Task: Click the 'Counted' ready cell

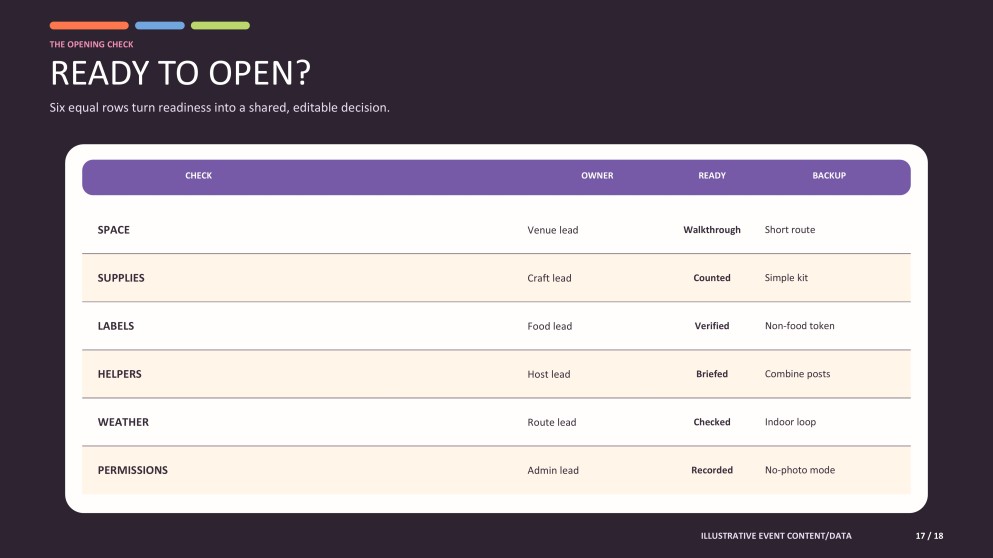Action: [x=712, y=278]
